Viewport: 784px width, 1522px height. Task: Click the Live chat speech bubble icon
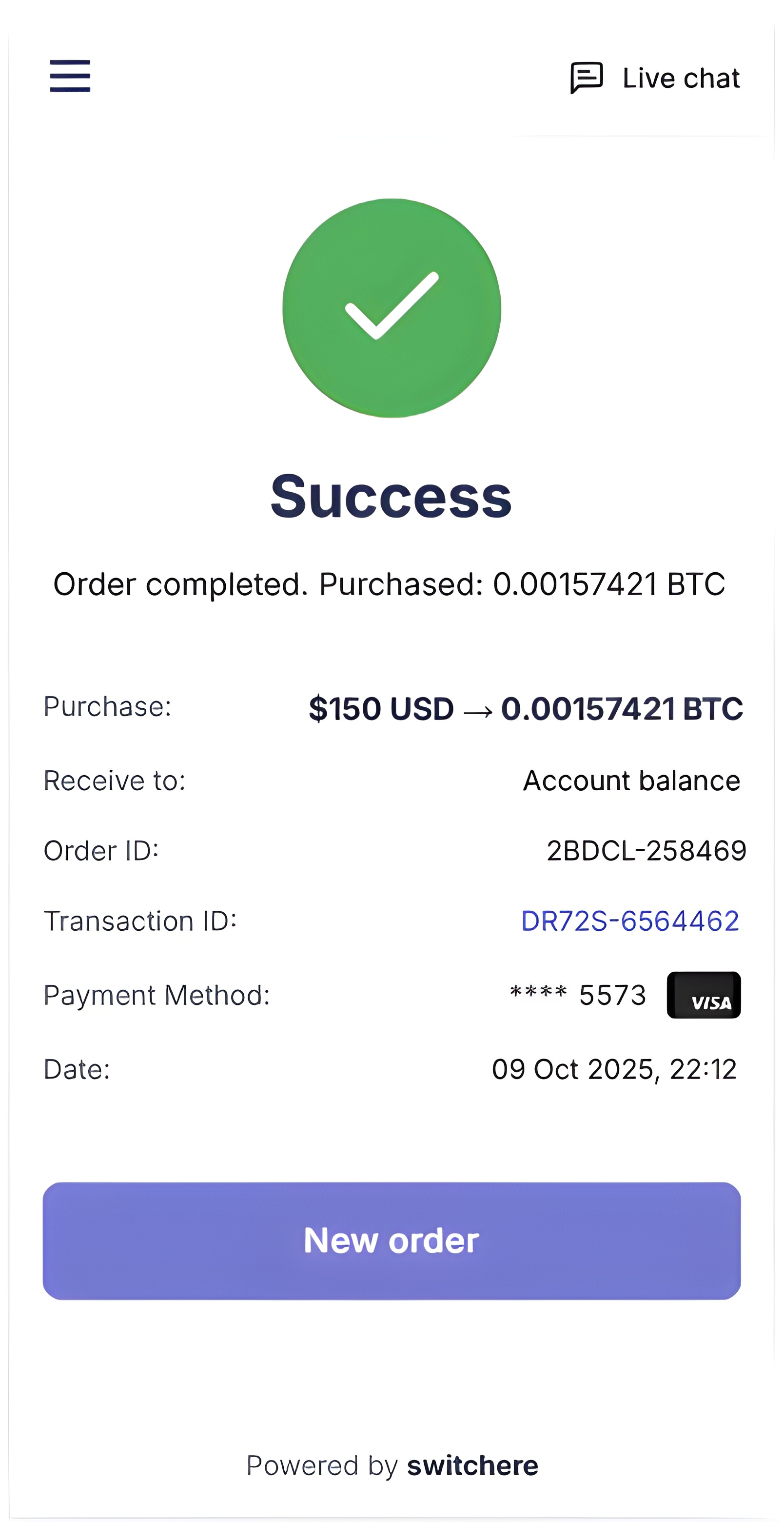[586, 78]
